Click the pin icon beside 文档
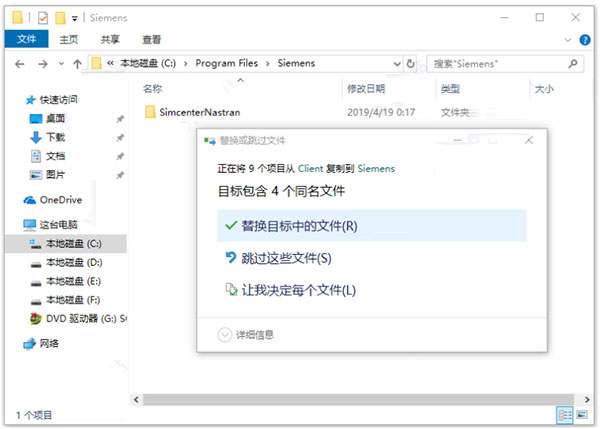 click(x=120, y=156)
